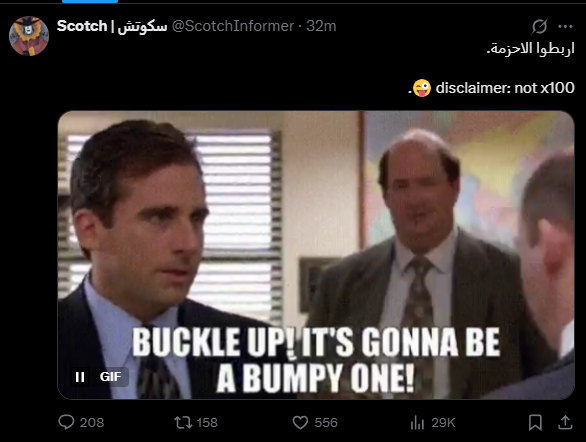The height and width of the screenshot is (442, 586).
Task: Open the 32m timestamp permalink
Action: pyautogui.click(x=321, y=26)
